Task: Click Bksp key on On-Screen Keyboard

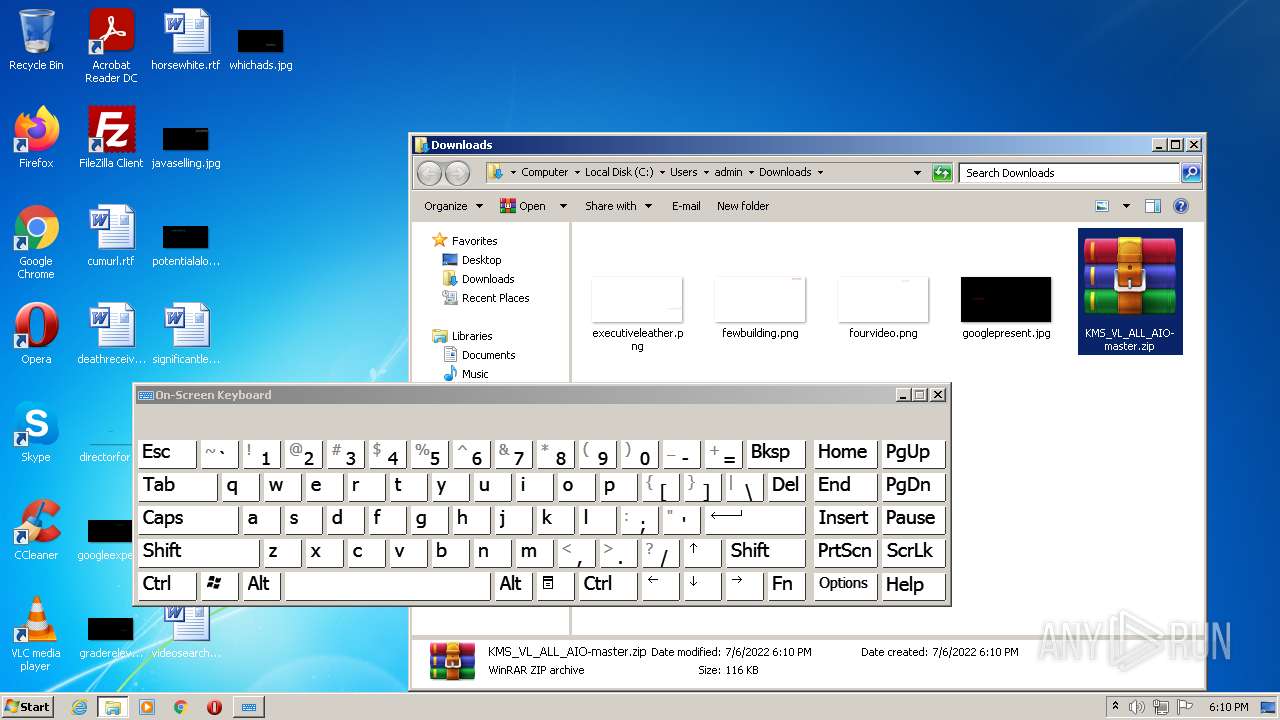Action: click(x=775, y=453)
